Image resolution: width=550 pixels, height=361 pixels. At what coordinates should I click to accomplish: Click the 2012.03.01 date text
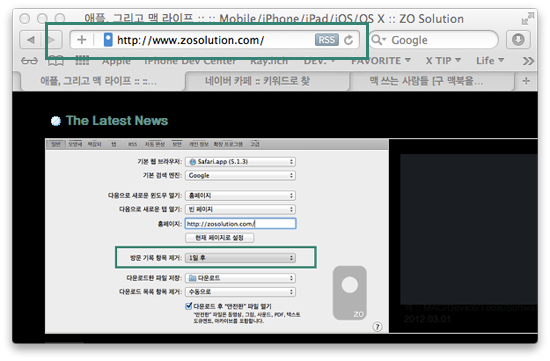pyautogui.click(x=427, y=319)
